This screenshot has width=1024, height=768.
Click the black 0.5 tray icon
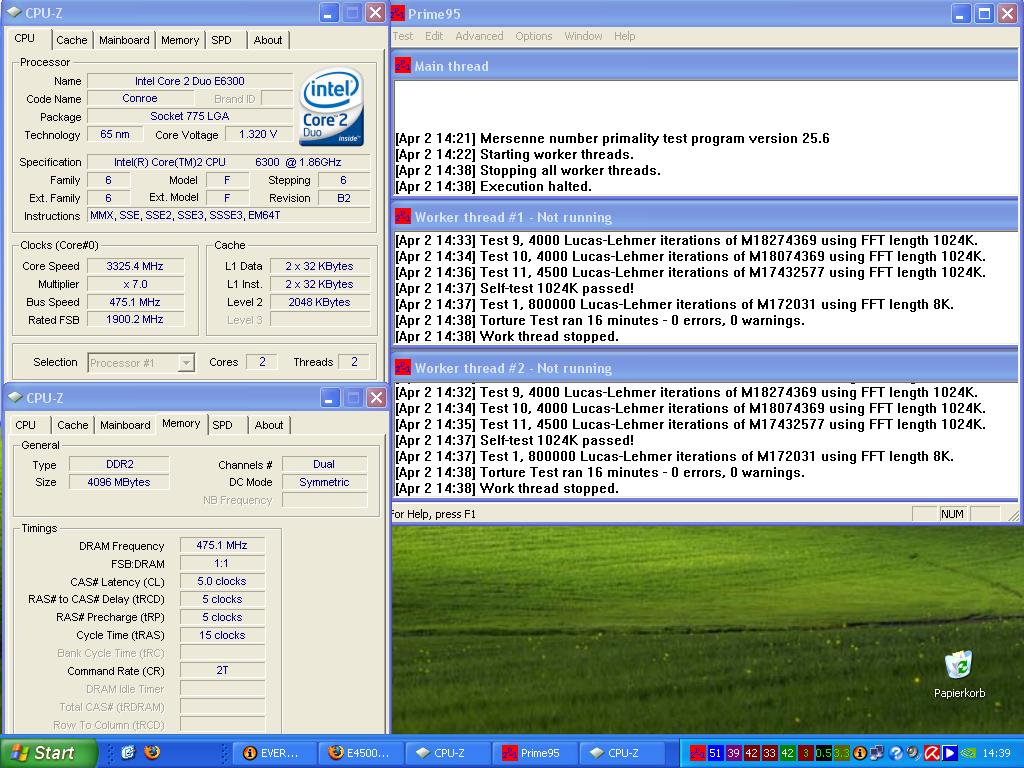point(824,753)
